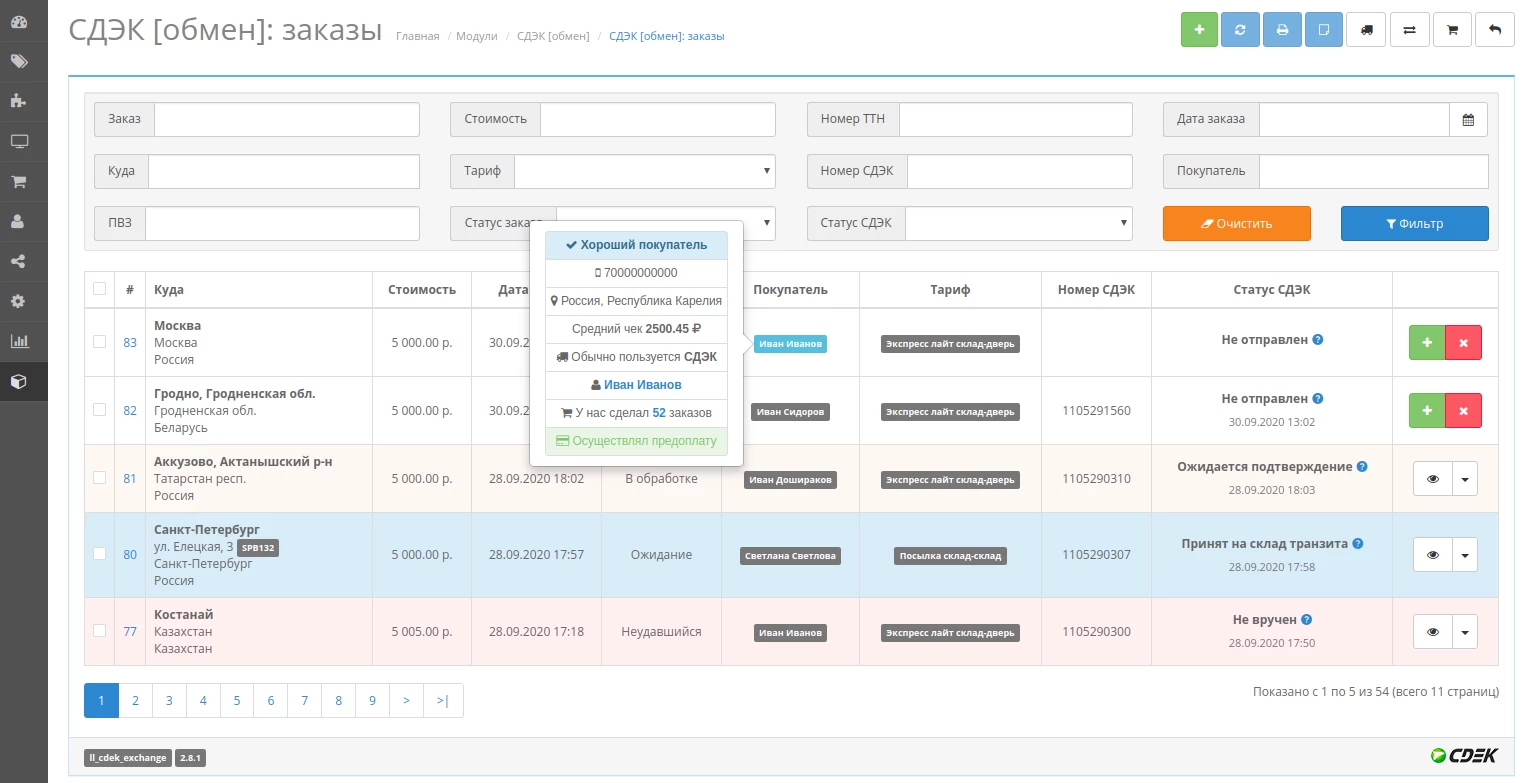The height and width of the screenshot is (783, 1521).
Task: Open the CDEK cube sidebar icon
Action: tap(19, 381)
